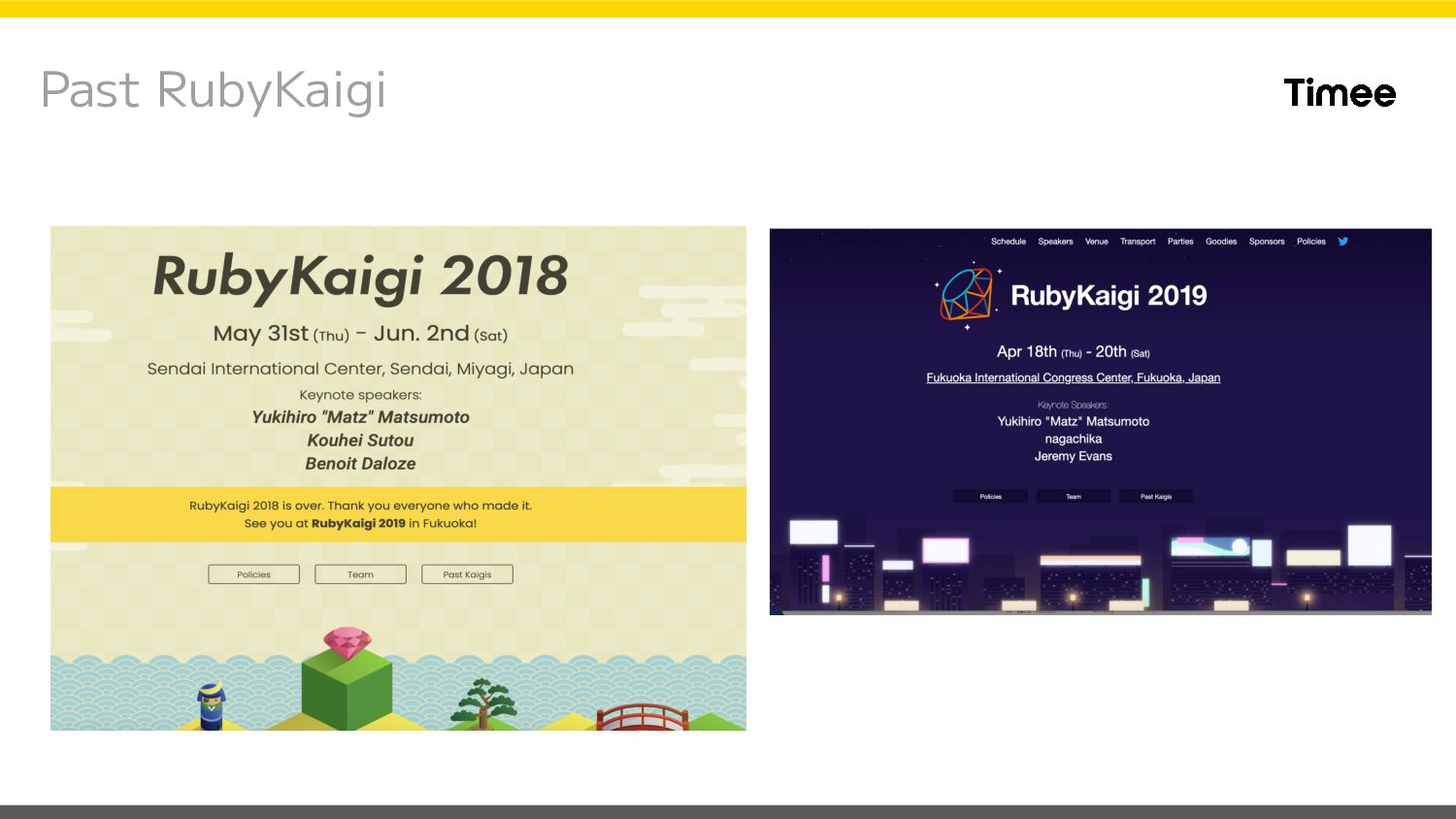Viewport: 1456px width, 819px height.
Task: Click the Past RubyKaigi slide title
Action: click(x=214, y=90)
